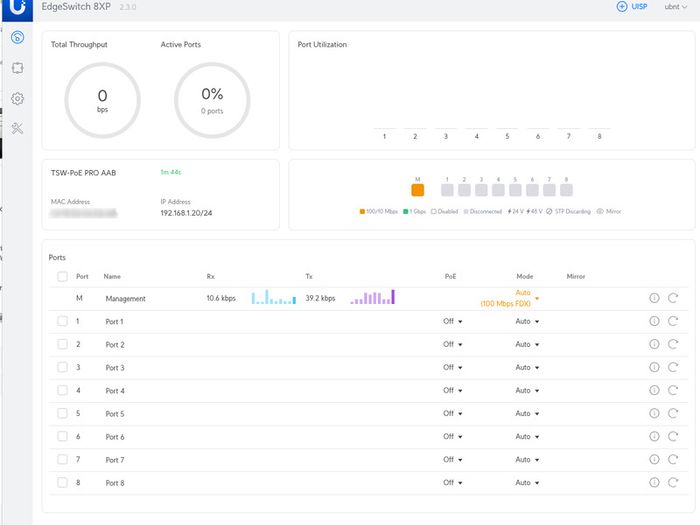Click the device name TSW-PoE PRO AAB
This screenshot has width=700, height=525.
click(x=83, y=173)
